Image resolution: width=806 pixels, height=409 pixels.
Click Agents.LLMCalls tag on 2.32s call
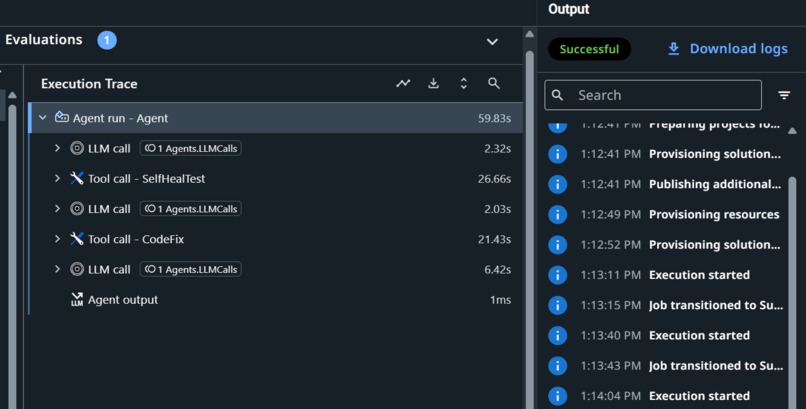(191, 148)
